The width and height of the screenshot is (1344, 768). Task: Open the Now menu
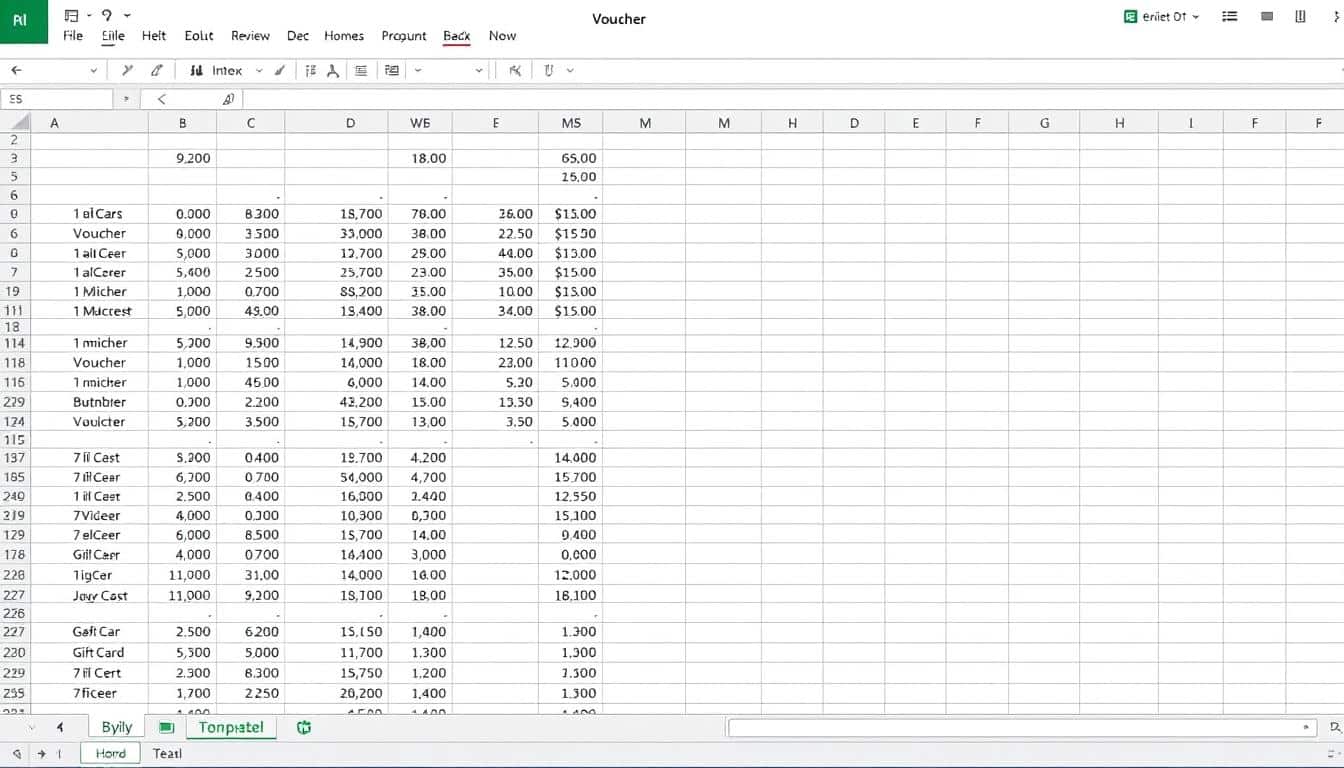point(502,35)
